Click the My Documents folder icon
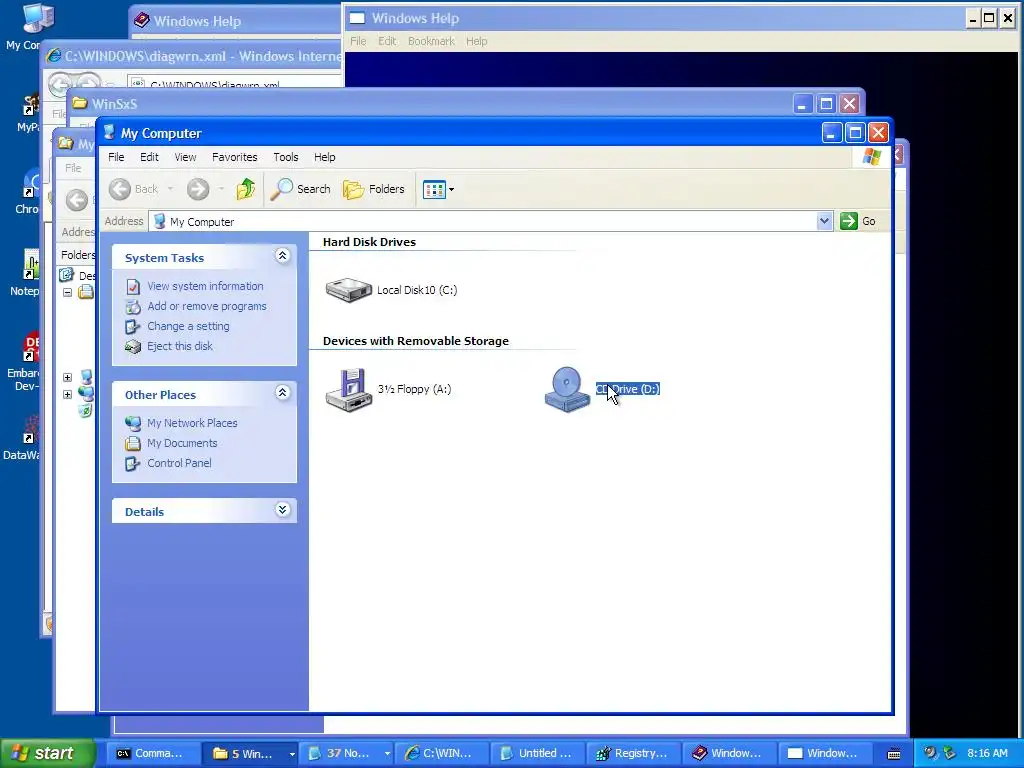Image resolution: width=1024 pixels, height=768 pixels. click(133, 443)
